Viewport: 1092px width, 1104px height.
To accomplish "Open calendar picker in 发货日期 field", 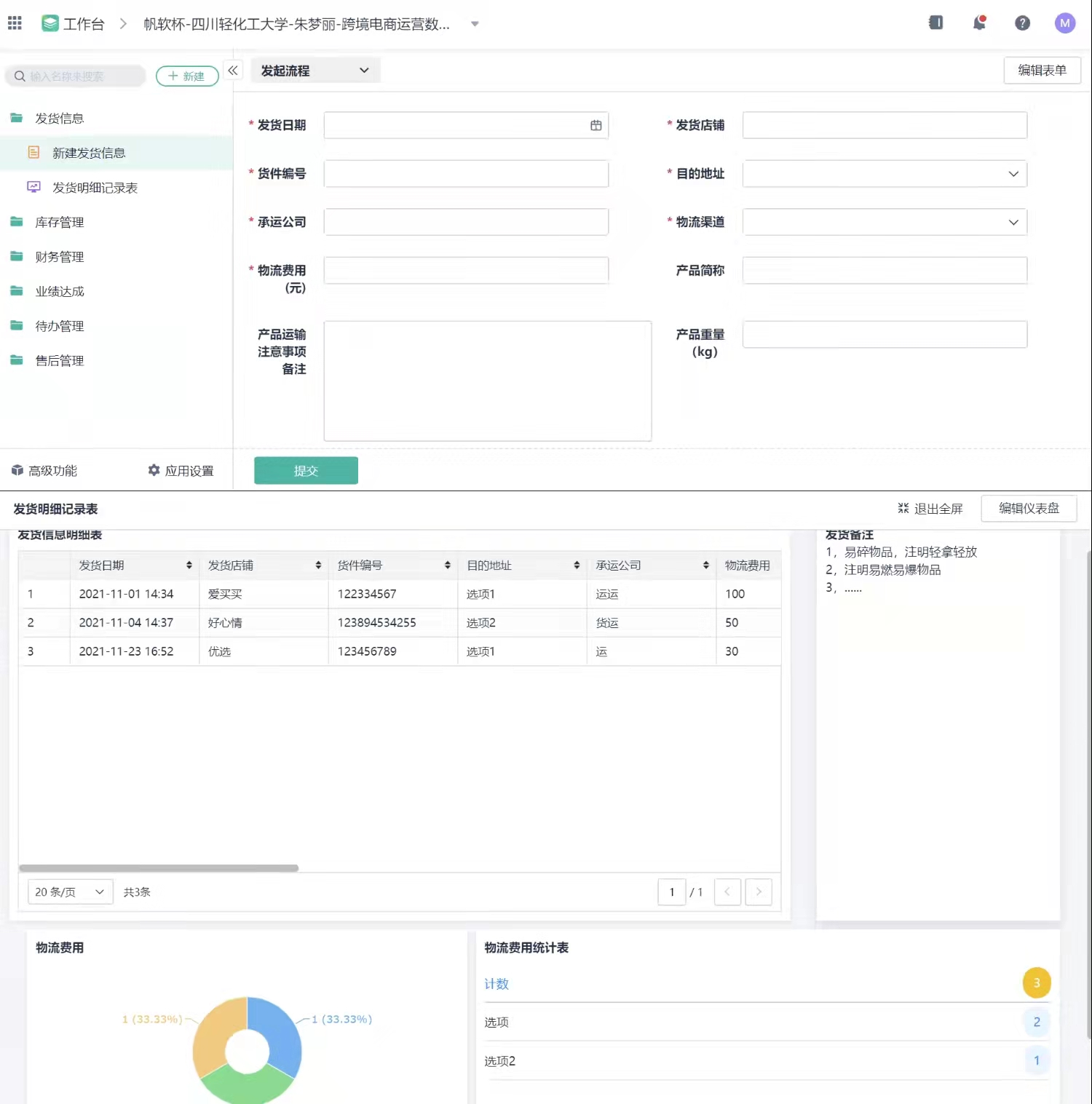I will (596, 125).
